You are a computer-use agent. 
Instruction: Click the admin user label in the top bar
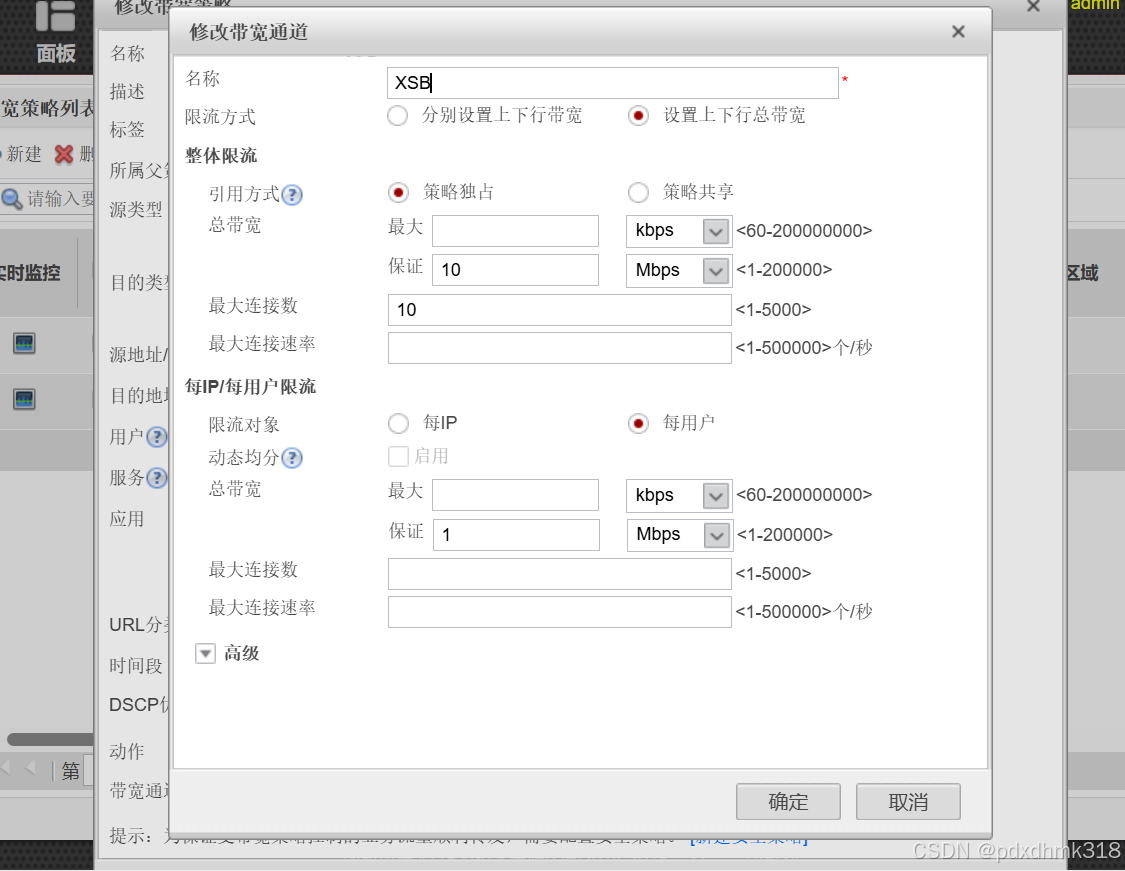1096,4
